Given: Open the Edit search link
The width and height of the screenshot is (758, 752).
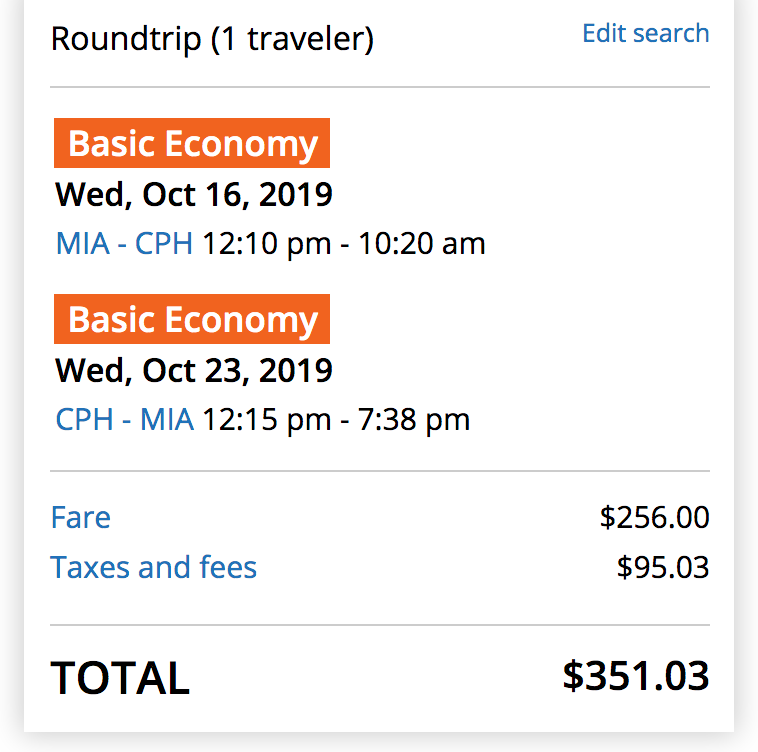Looking at the screenshot, I should click(645, 33).
